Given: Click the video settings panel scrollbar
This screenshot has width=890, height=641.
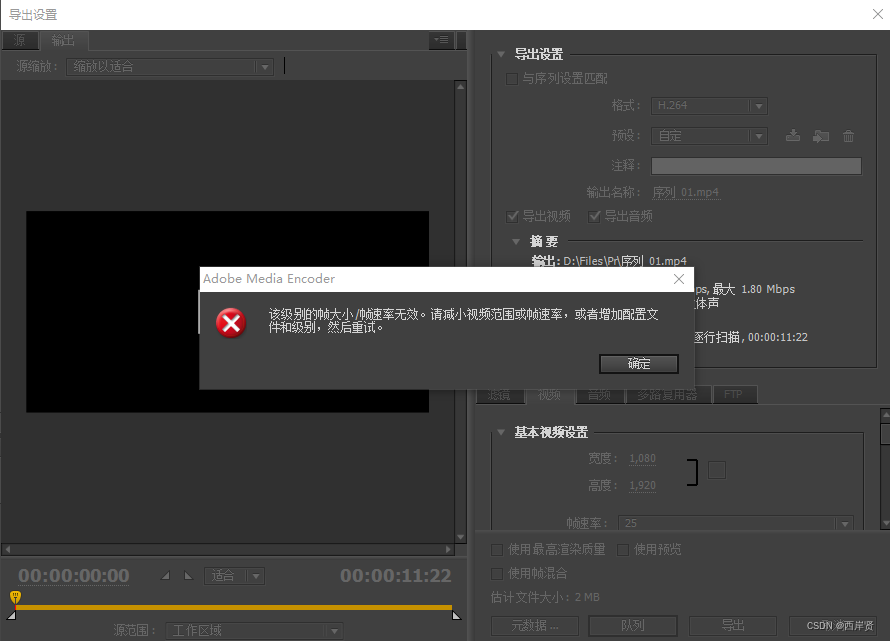Looking at the screenshot, I should (885, 469).
